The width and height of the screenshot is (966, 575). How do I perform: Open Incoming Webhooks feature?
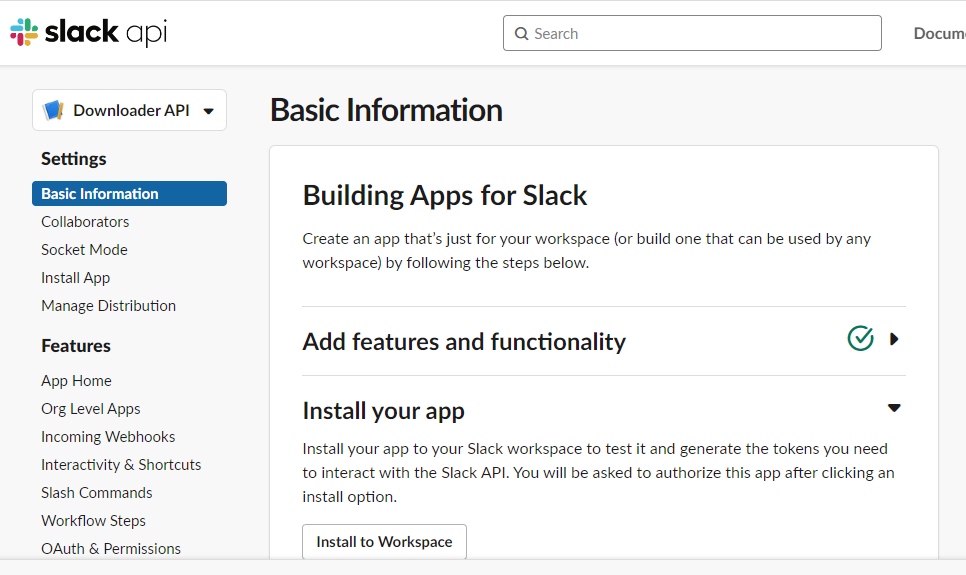tap(108, 437)
